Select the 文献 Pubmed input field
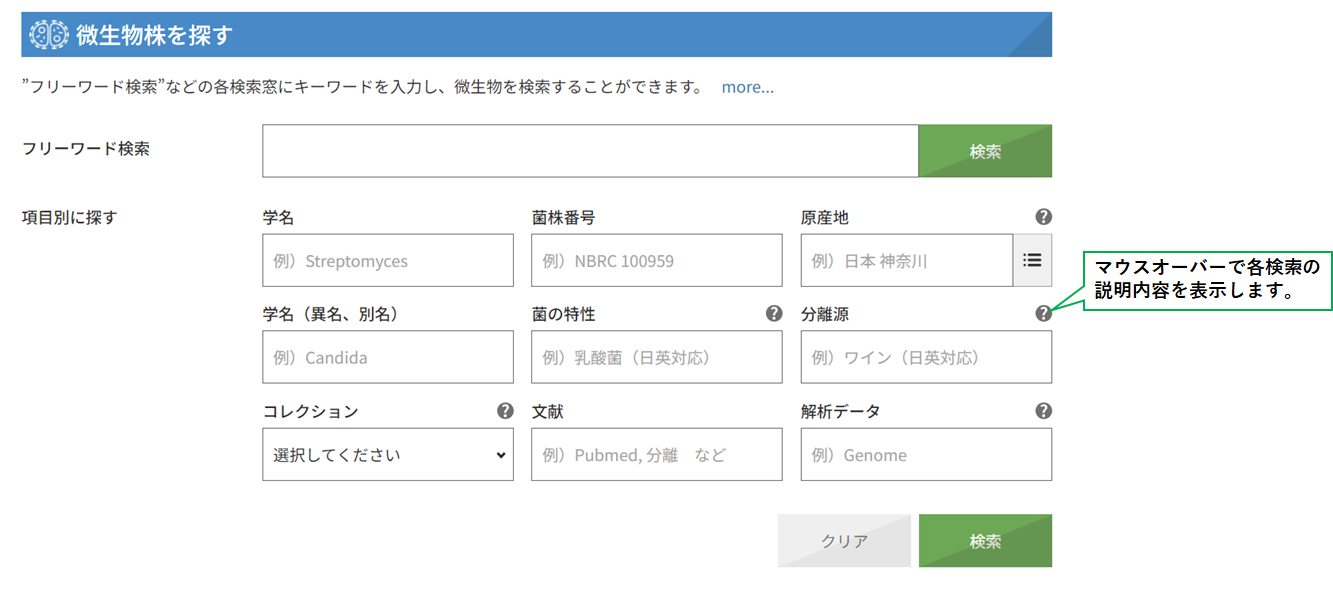1333x591 pixels. point(657,455)
